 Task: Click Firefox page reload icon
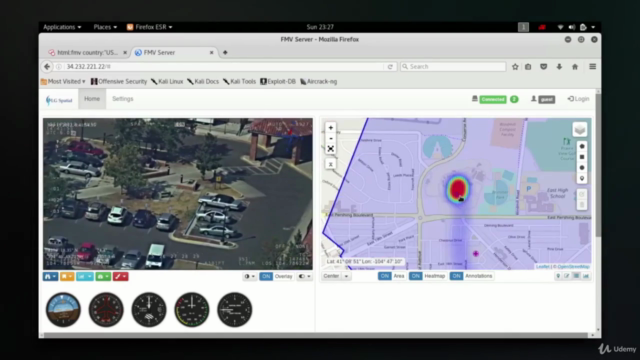[390, 67]
